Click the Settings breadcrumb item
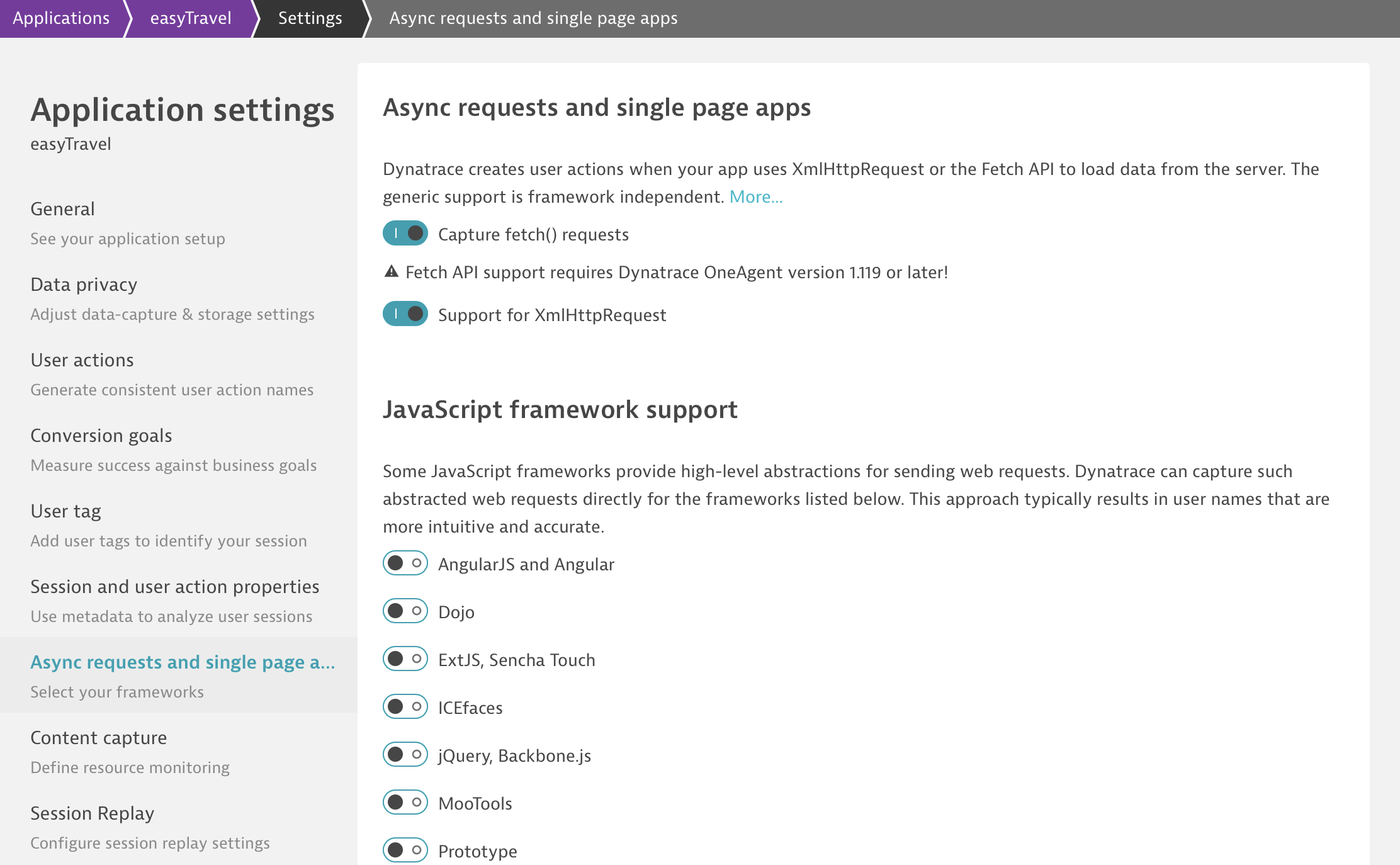This screenshot has height=865, width=1400. pyautogui.click(x=310, y=18)
